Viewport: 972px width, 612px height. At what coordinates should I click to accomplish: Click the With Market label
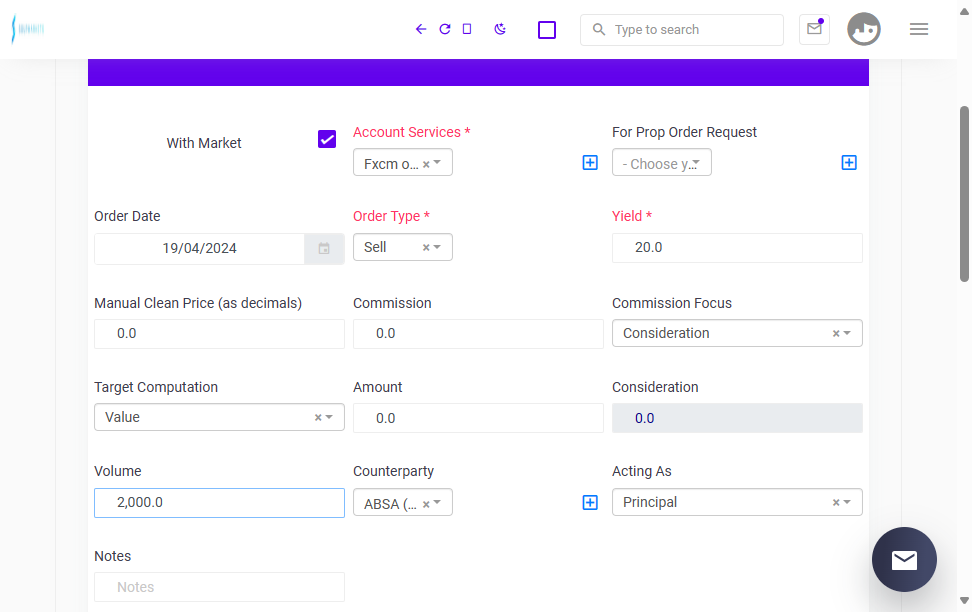203,143
